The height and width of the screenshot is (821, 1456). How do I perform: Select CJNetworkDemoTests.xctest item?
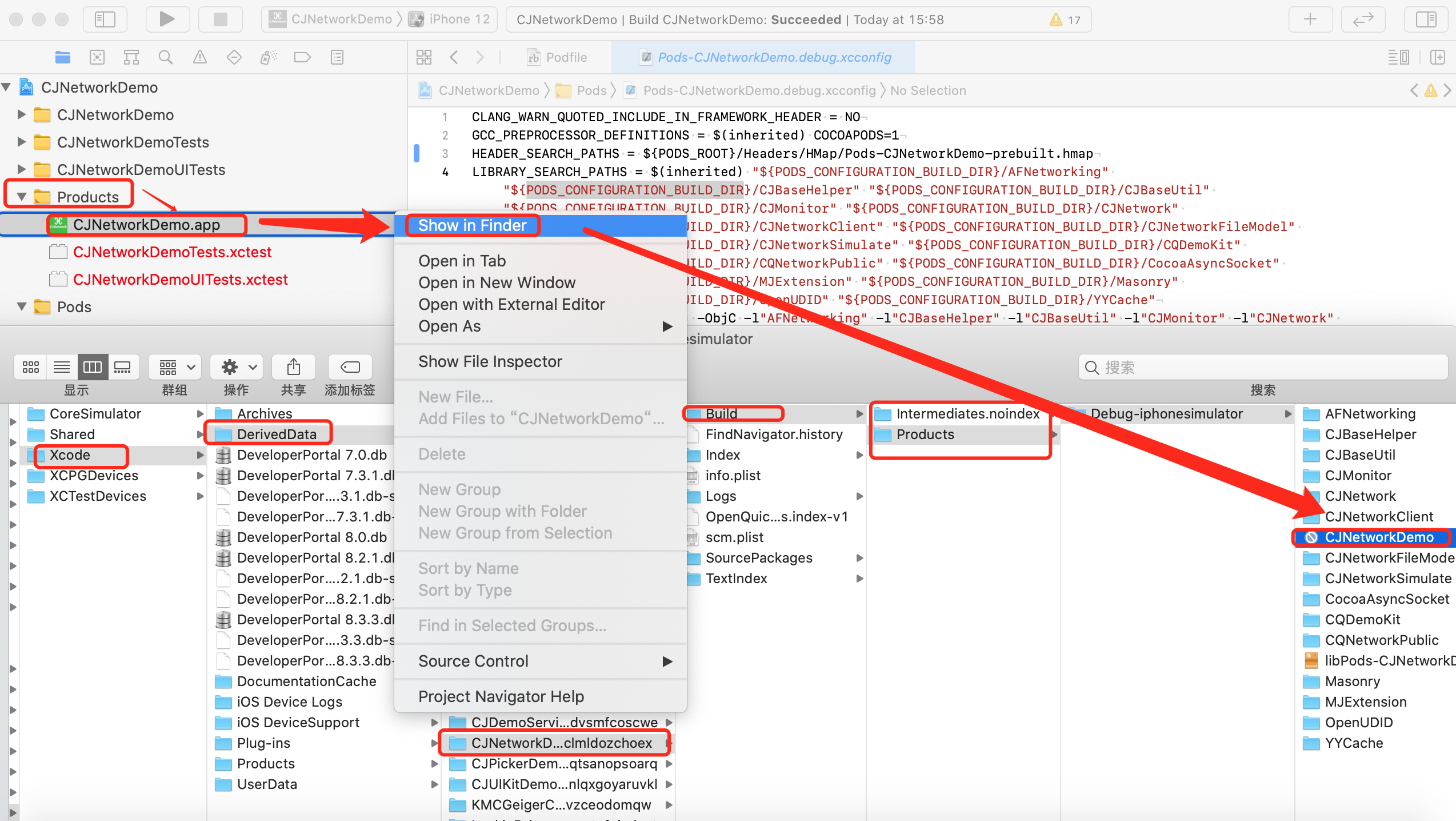pyautogui.click(x=172, y=252)
